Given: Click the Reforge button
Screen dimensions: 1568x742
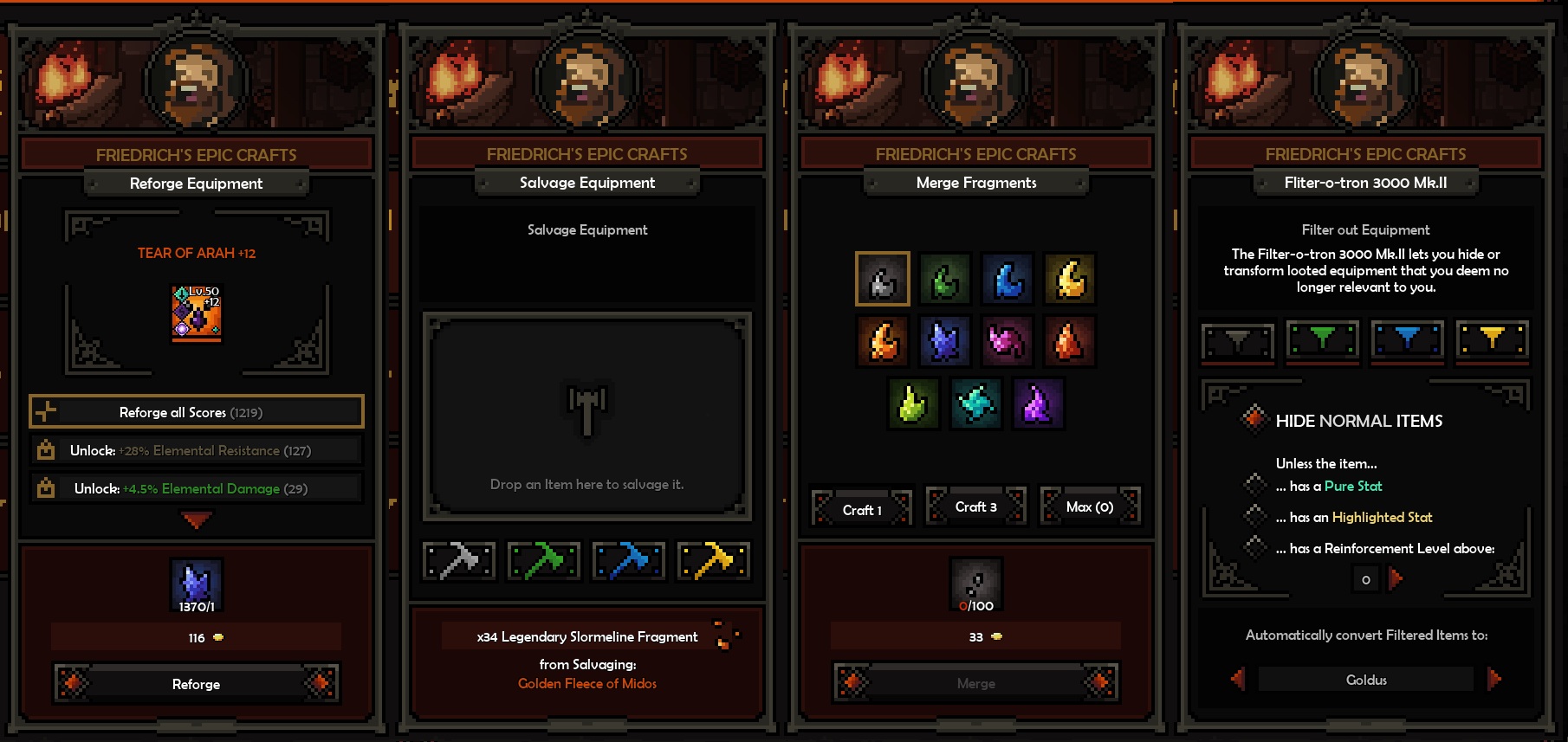Looking at the screenshot, I should click(x=197, y=684).
